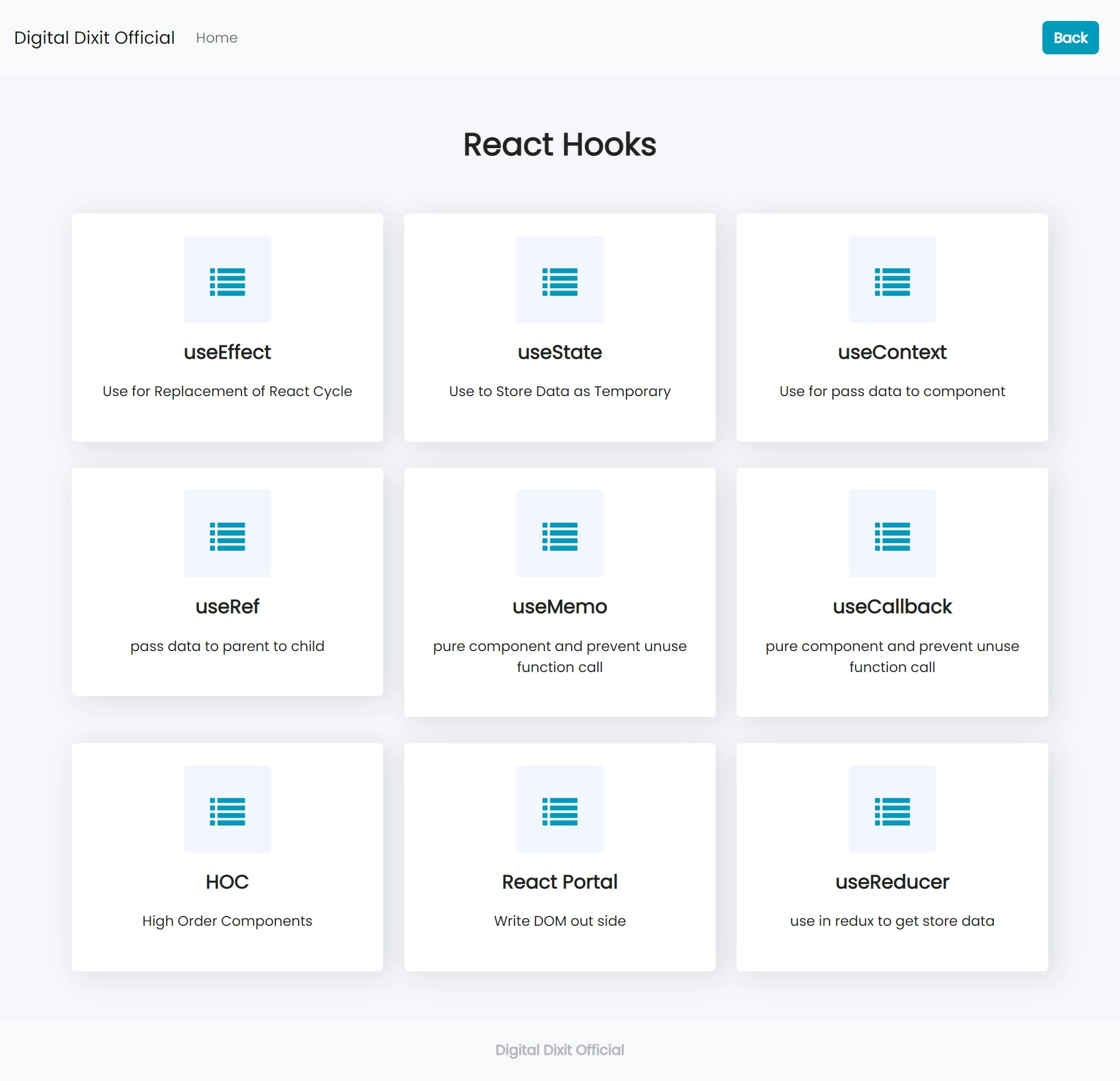Image resolution: width=1120 pixels, height=1081 pixels.
Task: Click the useState card list icon
Action: (559, 282)
